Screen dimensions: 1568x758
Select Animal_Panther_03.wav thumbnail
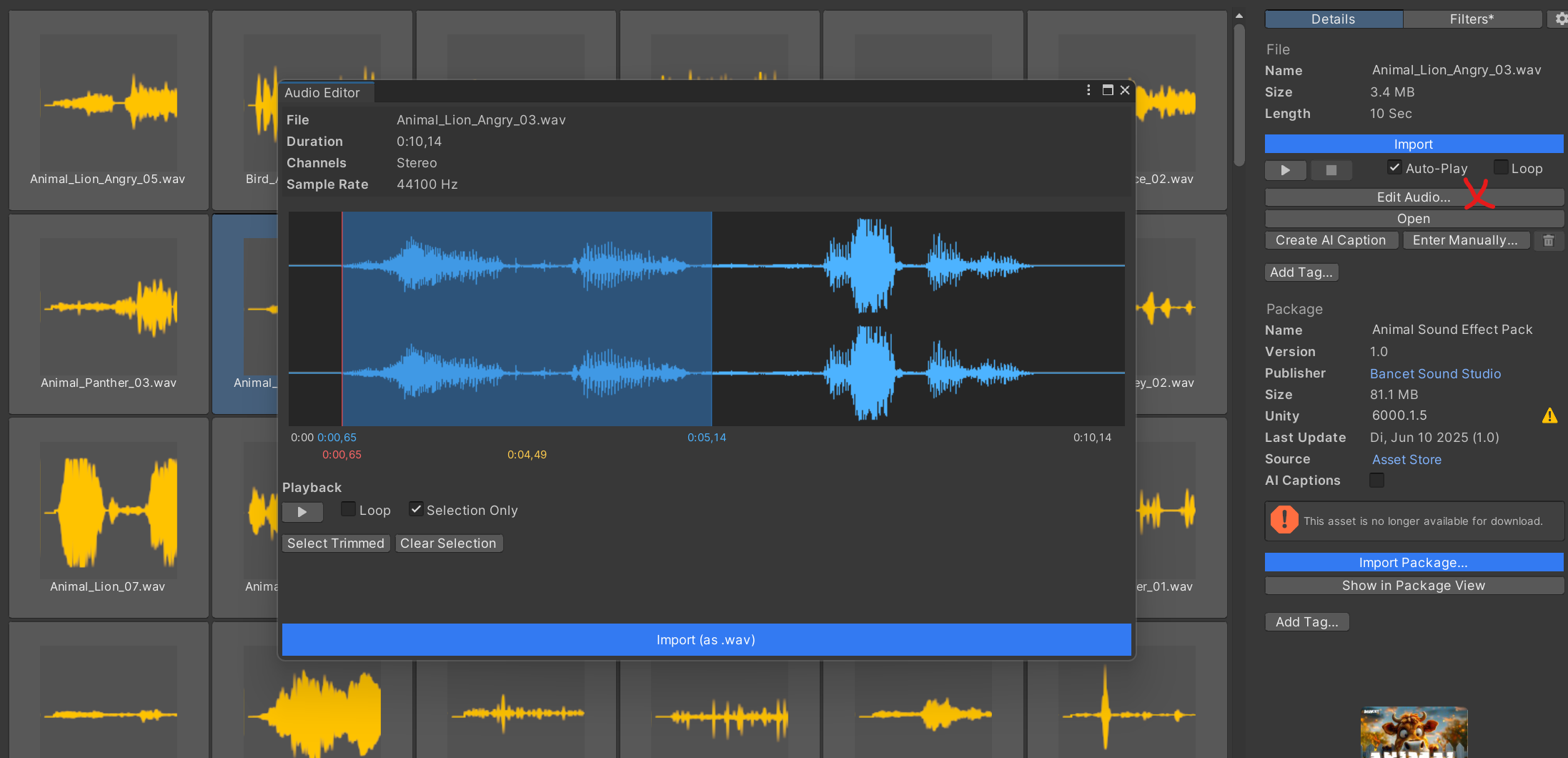(x=109, y=315)
